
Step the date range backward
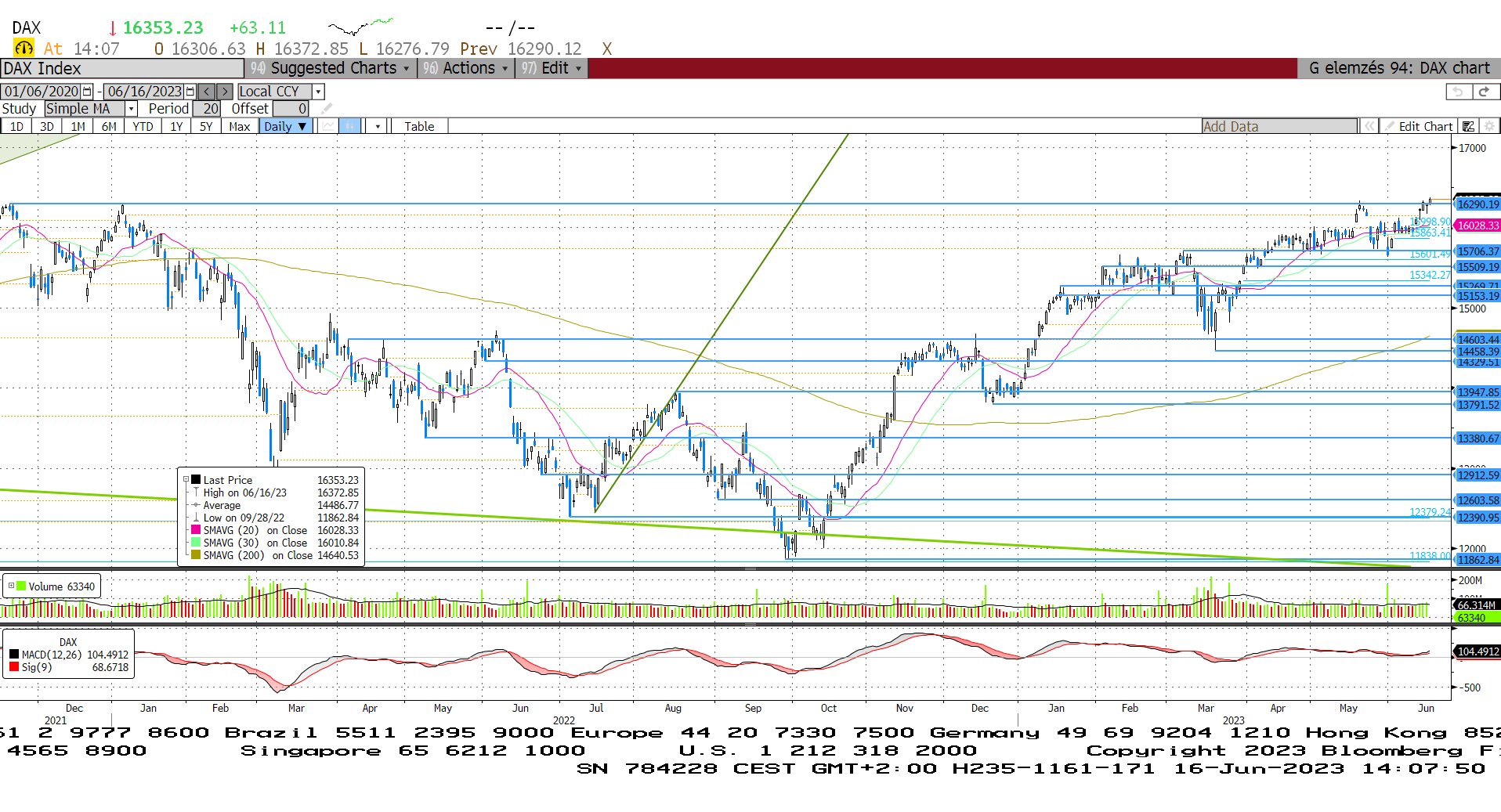click(207, 92)
